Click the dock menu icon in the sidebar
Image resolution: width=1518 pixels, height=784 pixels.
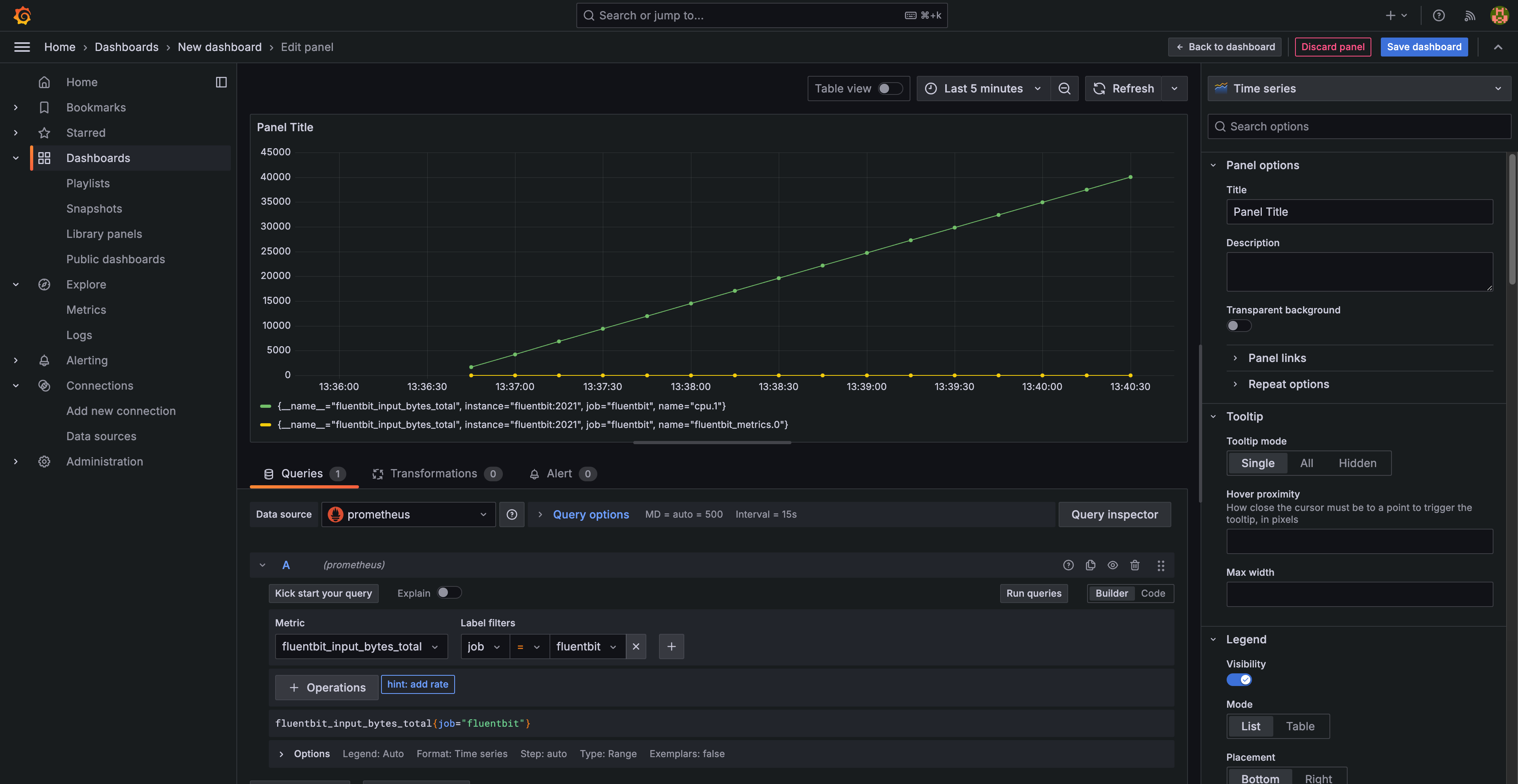click(x=221, y=82)
